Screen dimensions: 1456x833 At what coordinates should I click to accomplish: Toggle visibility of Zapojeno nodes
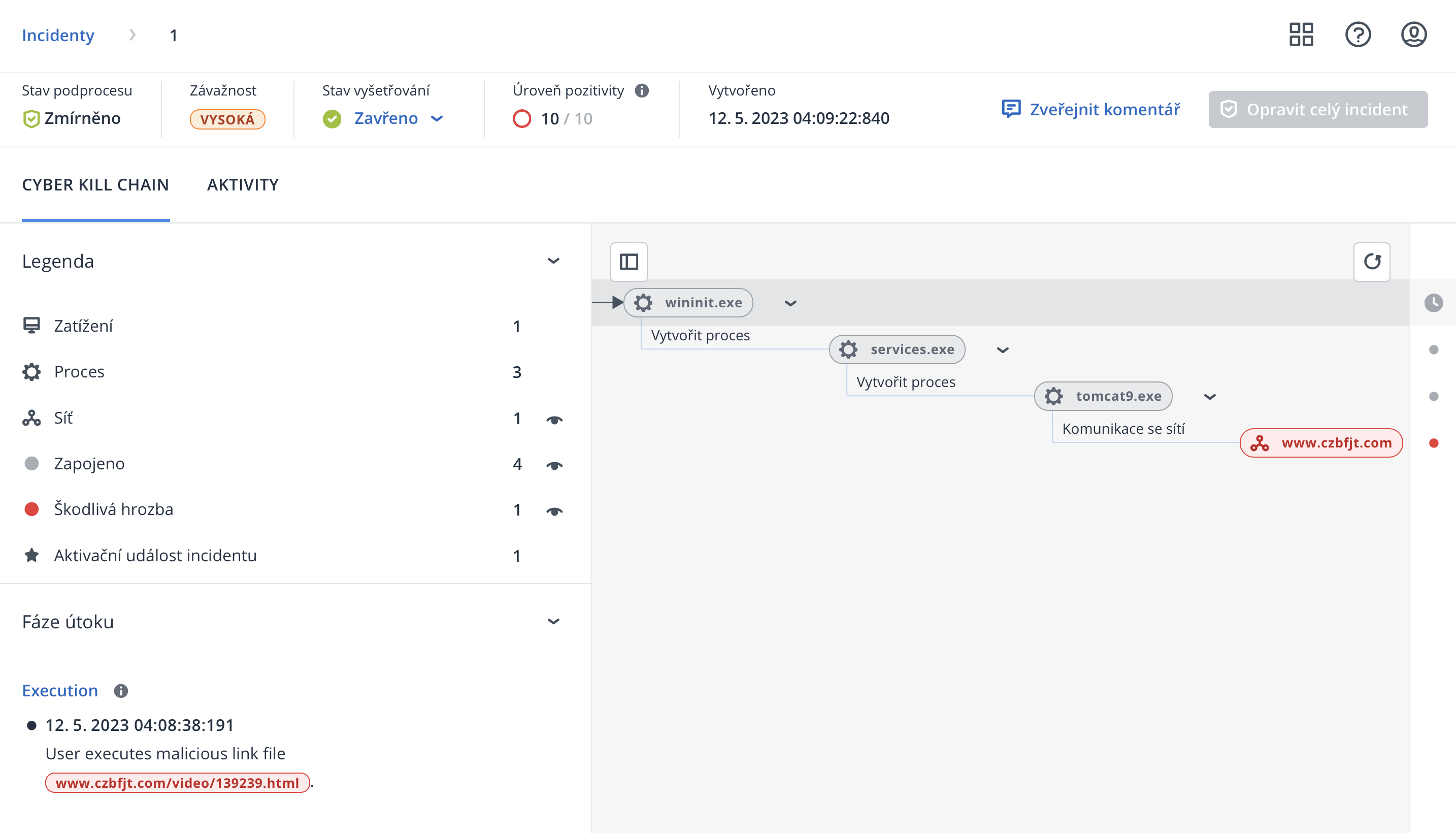click(554, 465)
